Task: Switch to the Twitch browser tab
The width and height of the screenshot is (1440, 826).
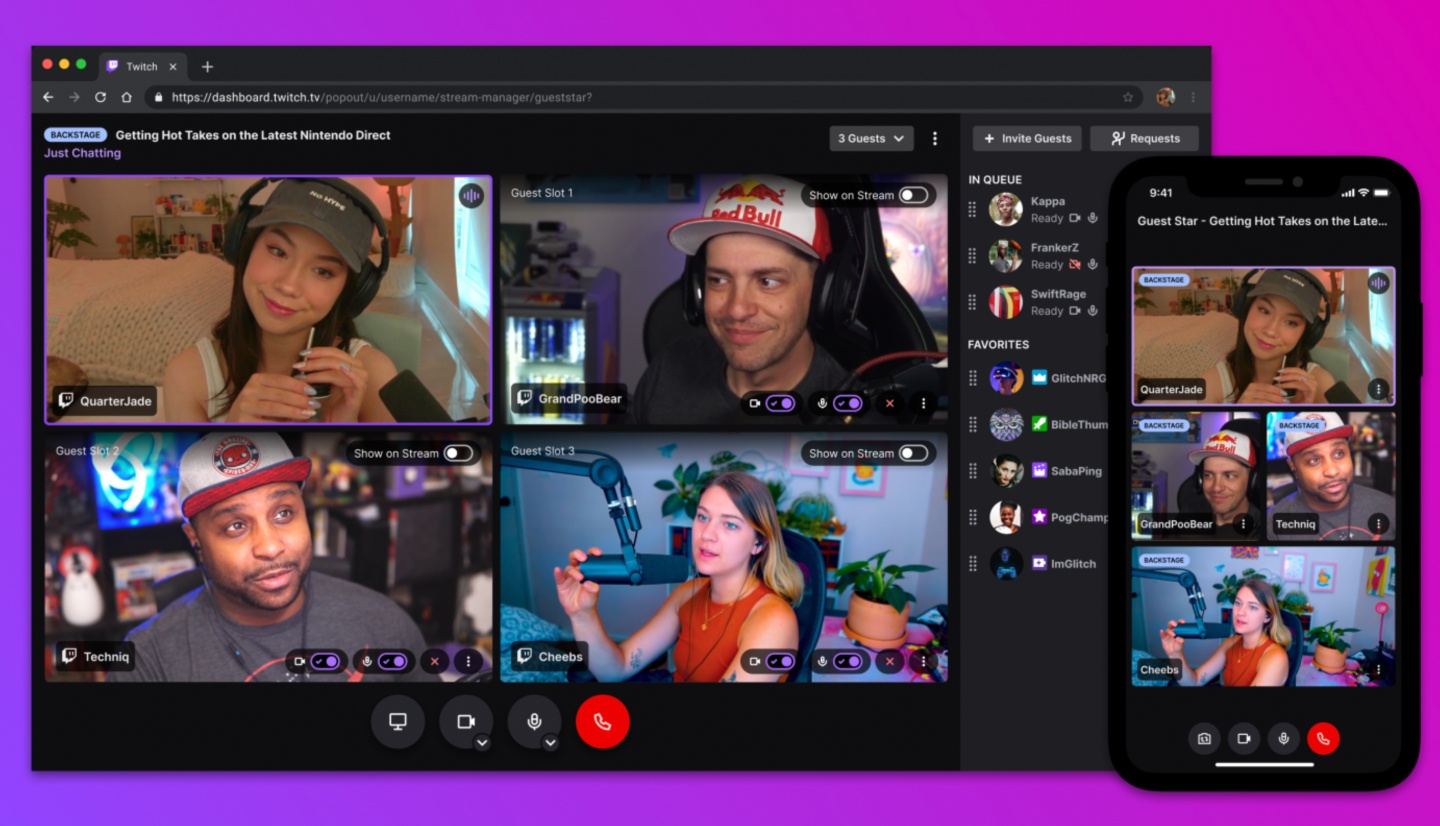Action: [142, 66]
